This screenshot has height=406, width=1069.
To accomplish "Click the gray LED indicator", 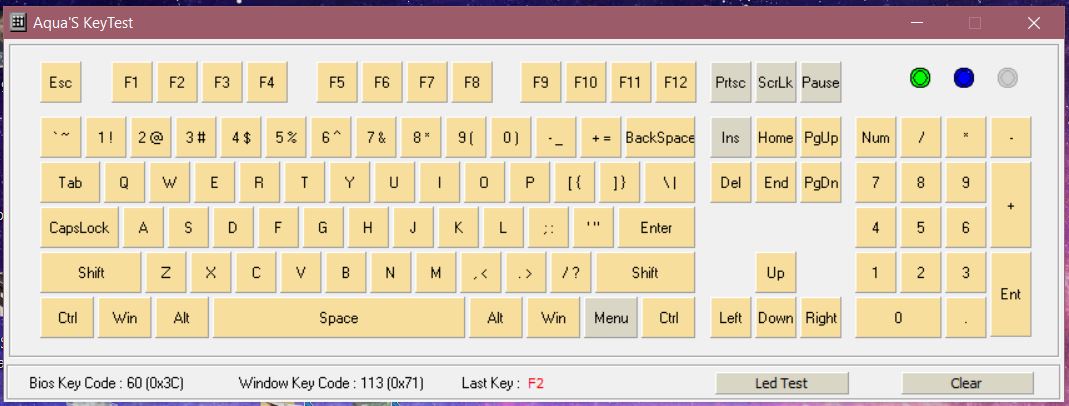I will point(1007,78).
